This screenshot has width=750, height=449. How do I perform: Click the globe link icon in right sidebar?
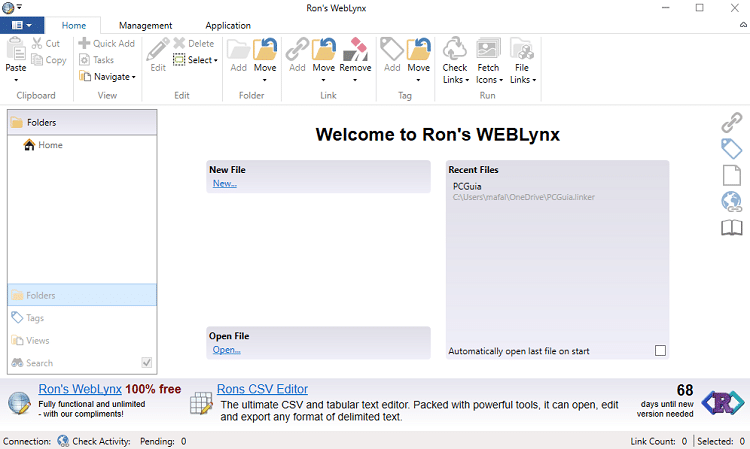tap(732, 201)
